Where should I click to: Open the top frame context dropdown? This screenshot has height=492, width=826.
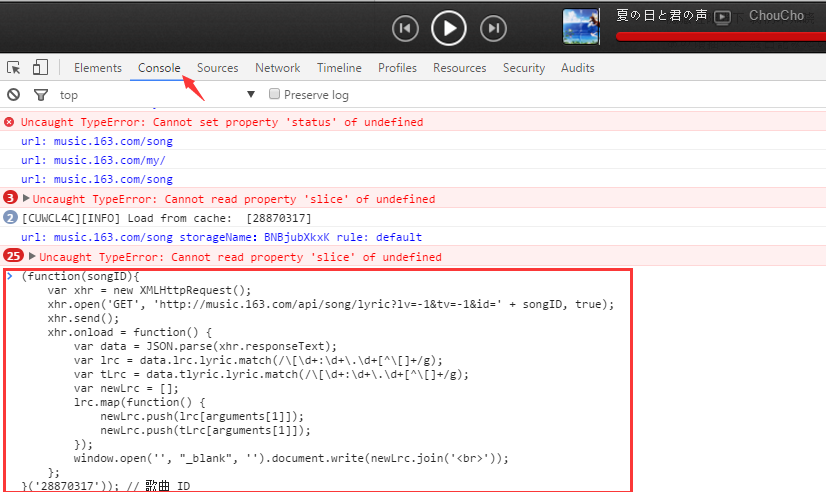point(251,95)
